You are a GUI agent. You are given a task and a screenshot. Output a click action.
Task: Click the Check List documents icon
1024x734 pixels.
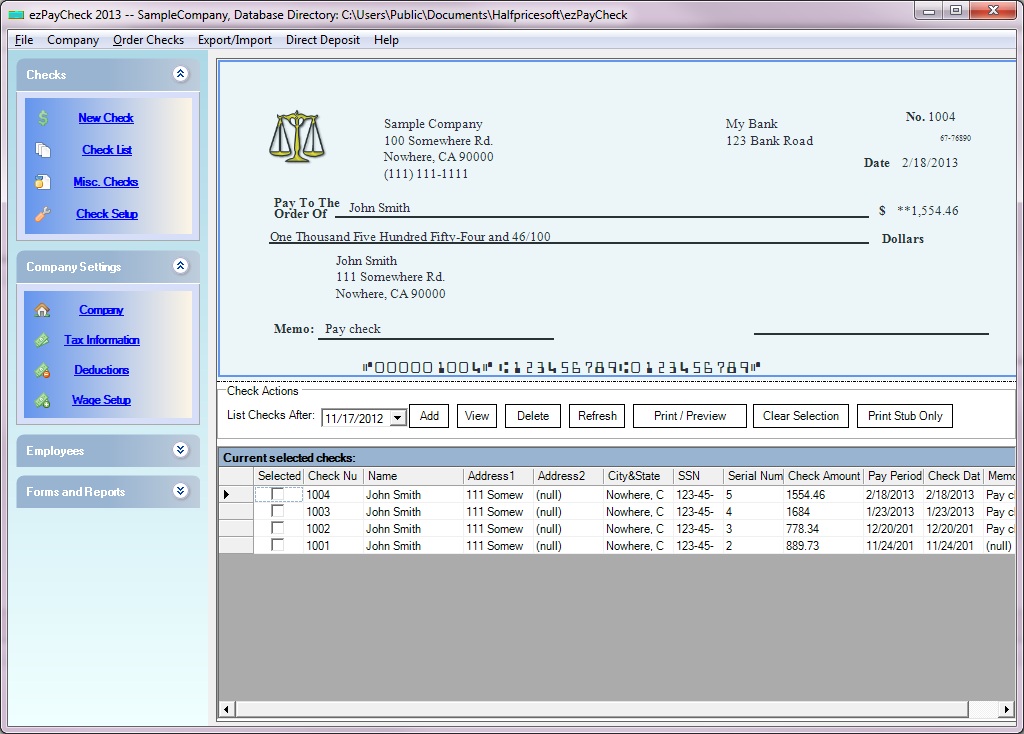pyautogui.click(x=43, y=150)
